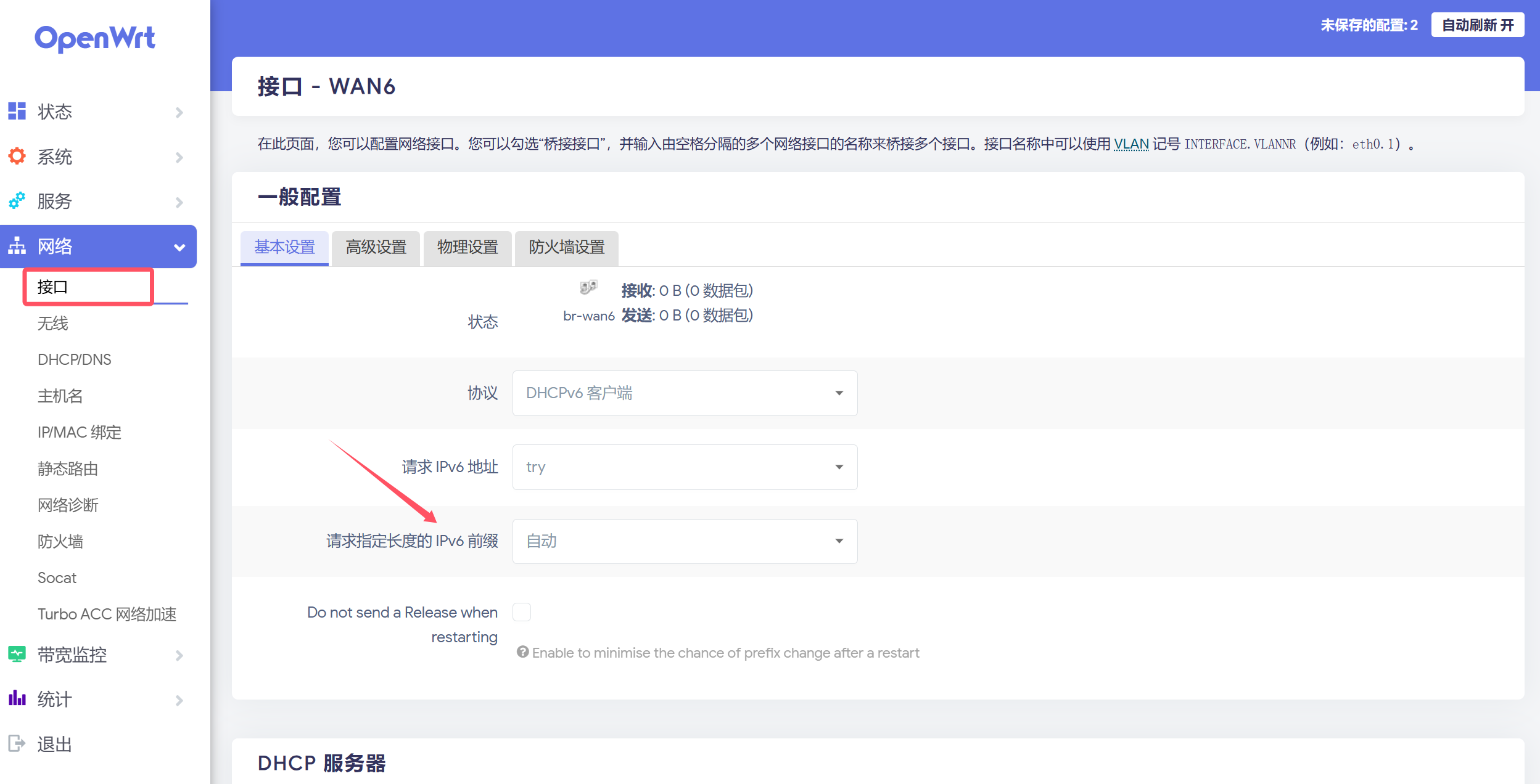Image resolution: width=1540 pixels, height=784 pixels.
Task: View the unsaved configuration changes
Action: pyautogui.click(x=1369, y=25)
